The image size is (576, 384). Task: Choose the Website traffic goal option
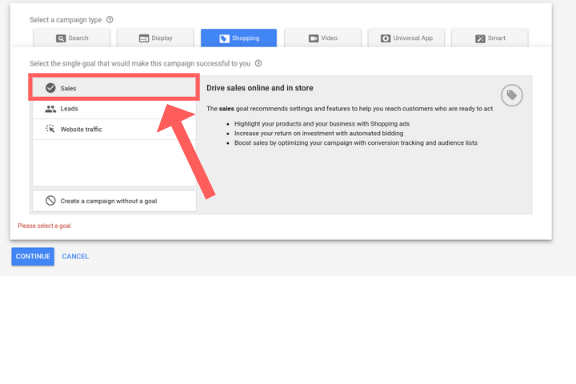coord(114,129)
